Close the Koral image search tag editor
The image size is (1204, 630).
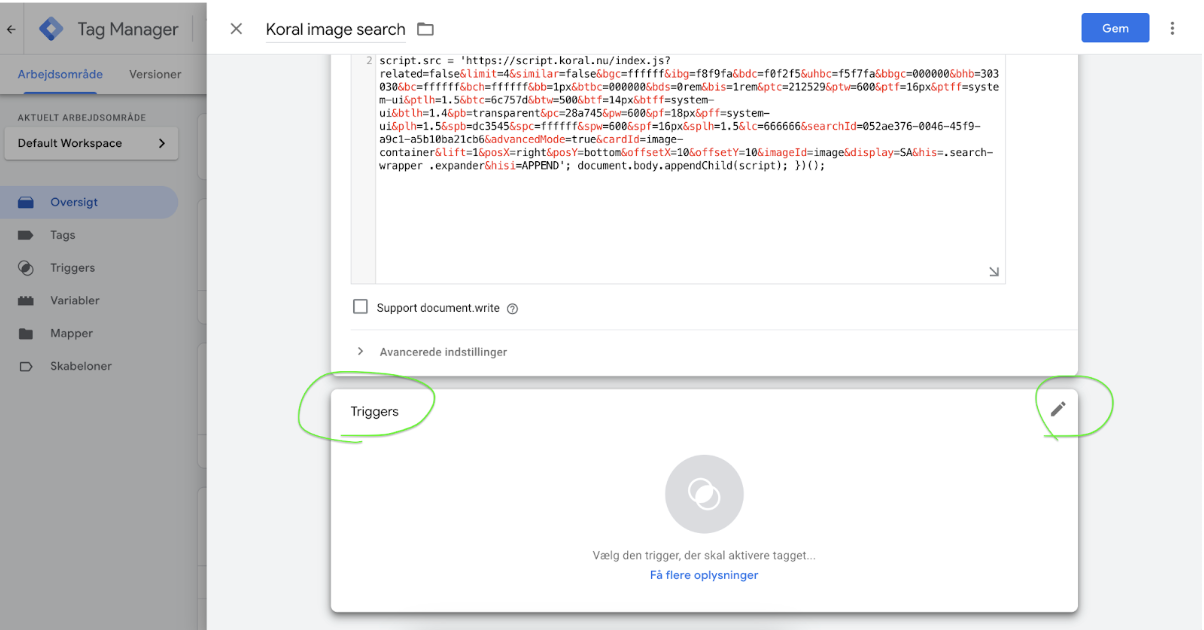[236, 29]
